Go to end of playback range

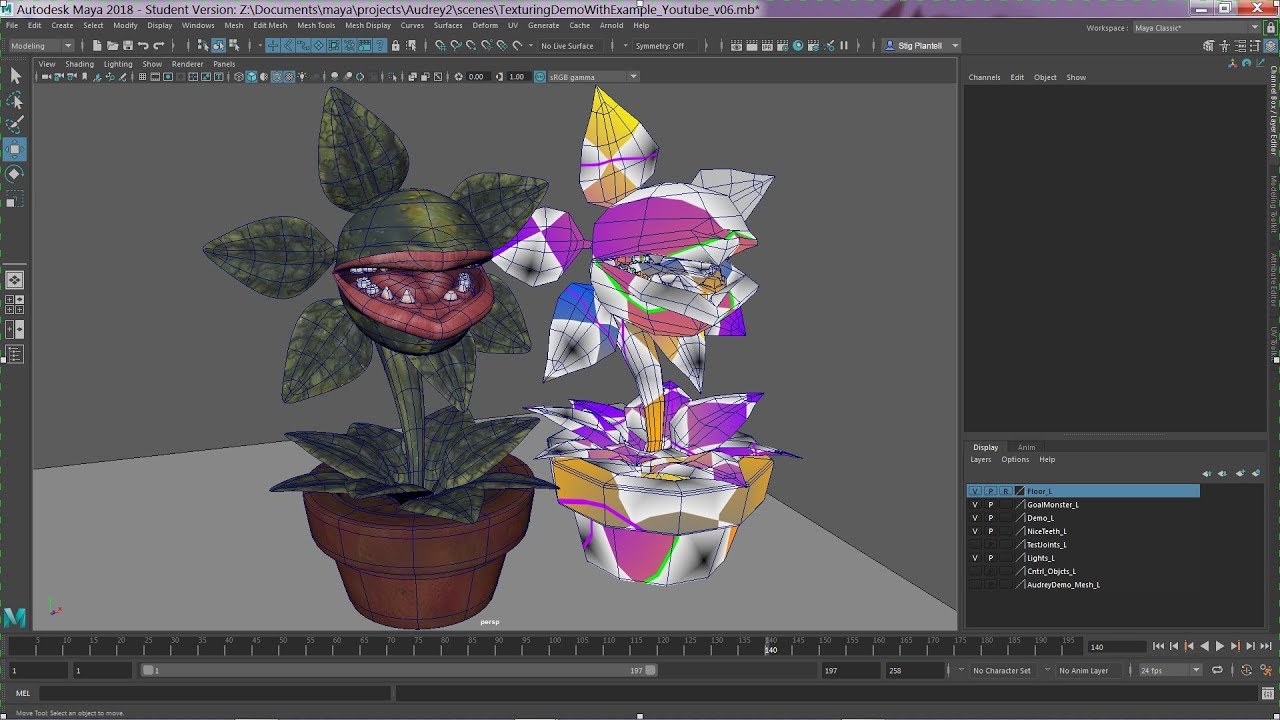pyautogui.click(x=1266, y=647)
